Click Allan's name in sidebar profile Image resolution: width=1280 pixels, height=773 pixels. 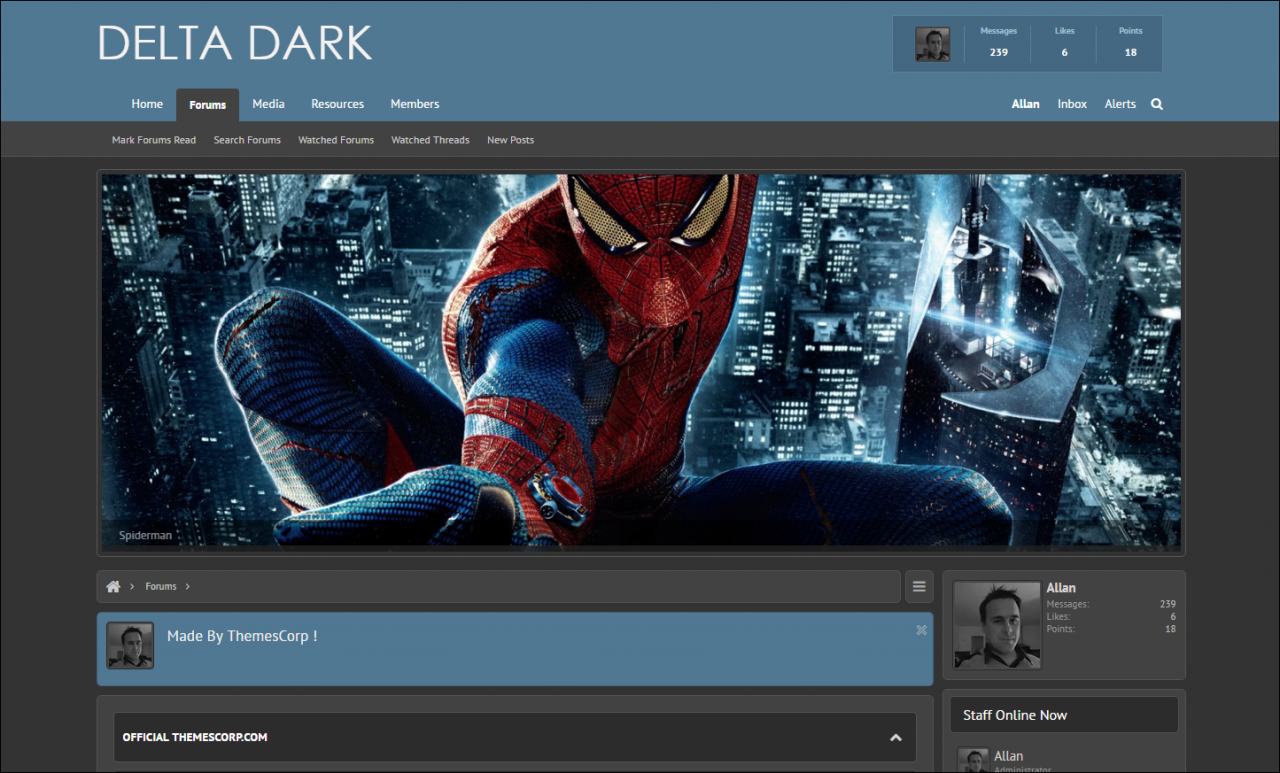point(1061,588)
